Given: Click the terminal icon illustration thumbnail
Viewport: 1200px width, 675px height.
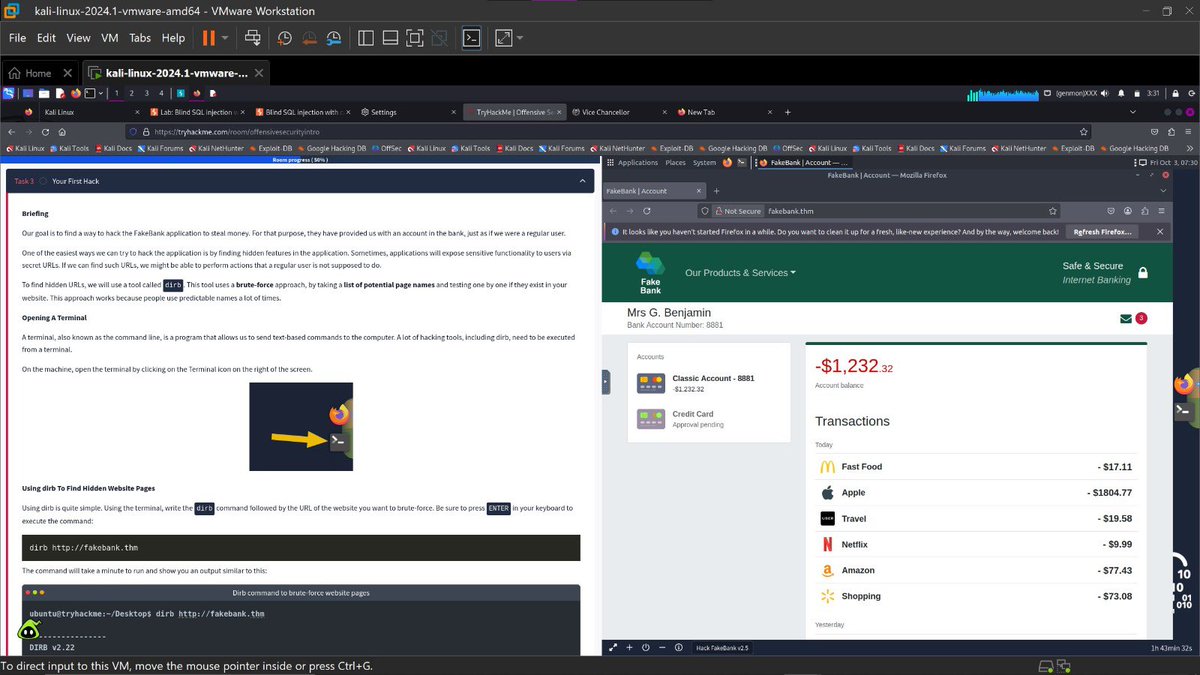Looking at the screenshot, I should pyautogui.click(x=301, y=426).
